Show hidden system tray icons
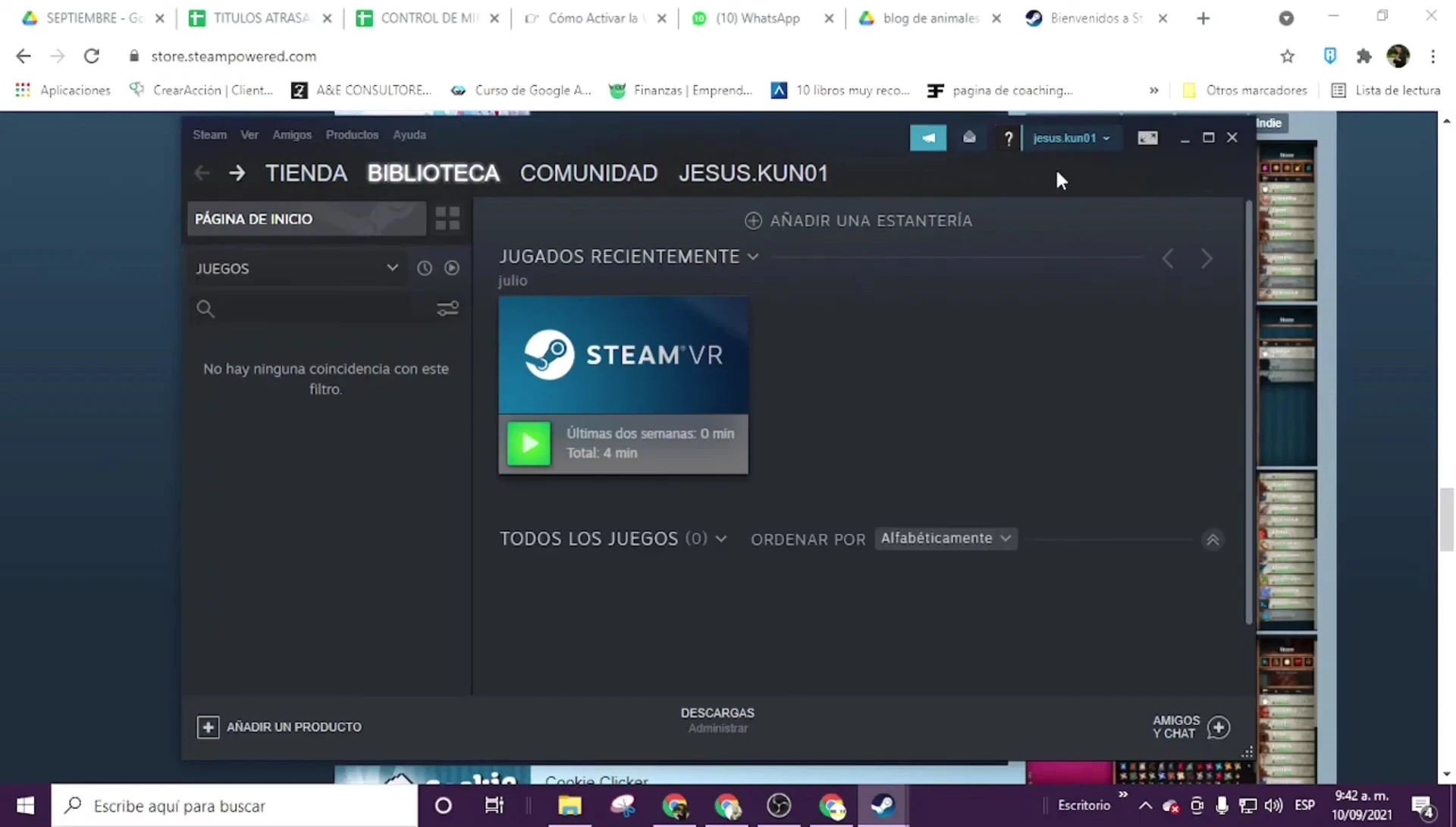This screenshot has height=827, width=1456. click(x=1145, y=805)
